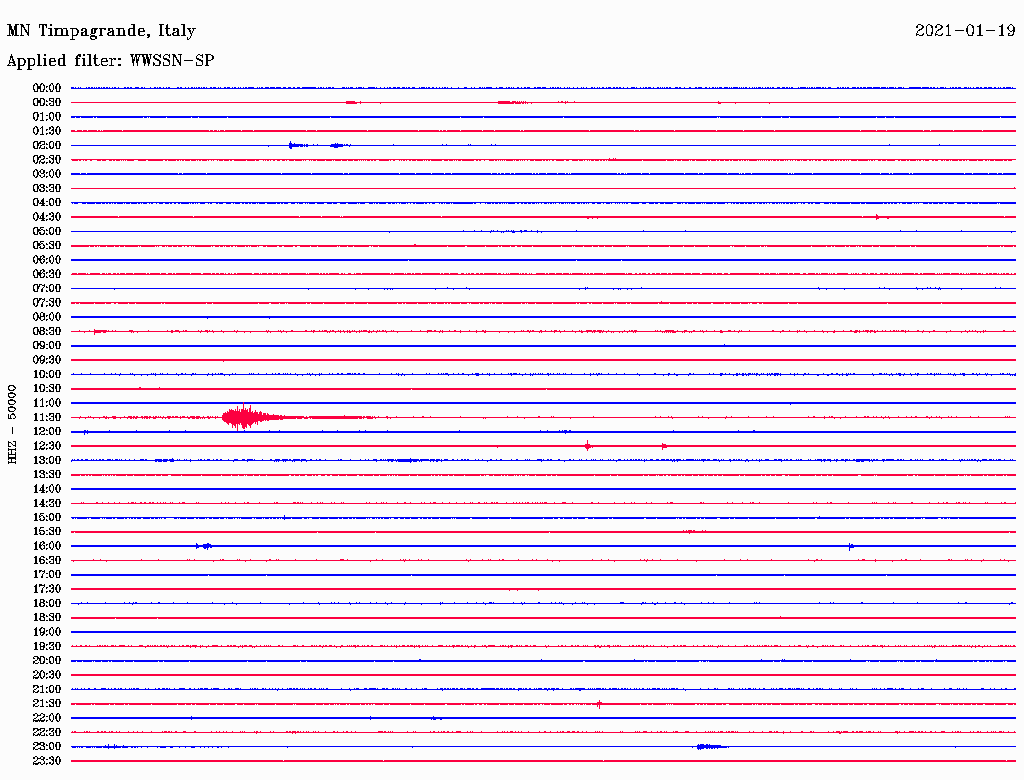Click the 12:00 time label
This screenshot has height=780, width=1024.
tap(47, 432)
